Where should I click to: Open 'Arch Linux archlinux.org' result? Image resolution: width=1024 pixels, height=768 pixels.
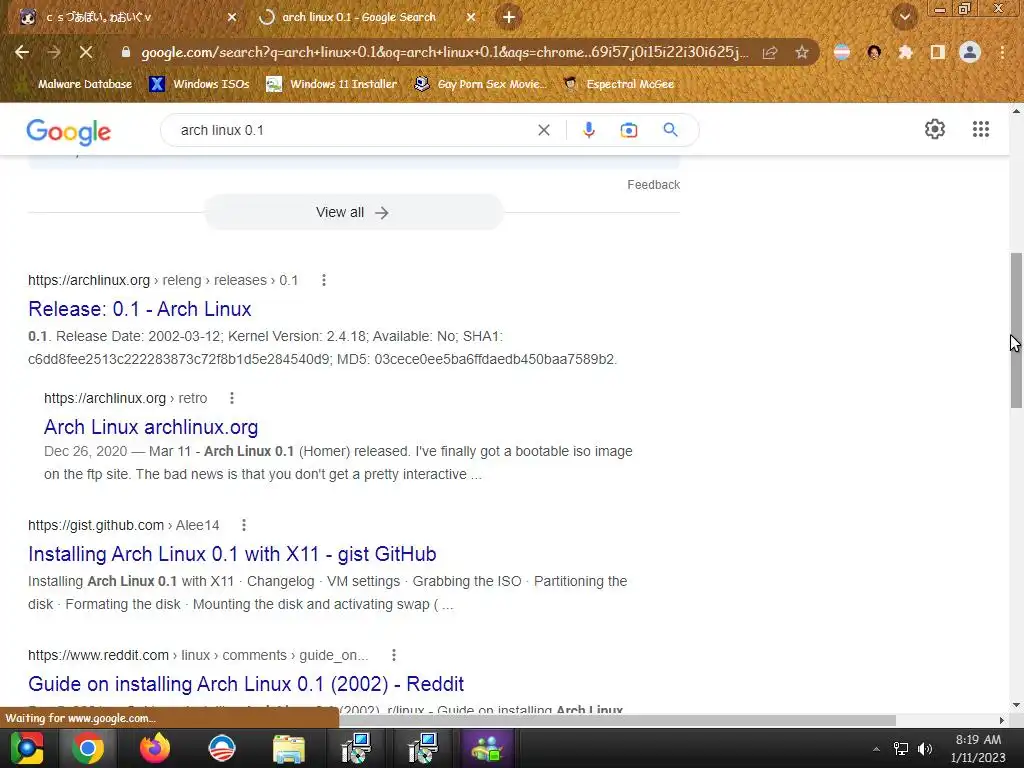pyautogui.click(x=151, y=427)
